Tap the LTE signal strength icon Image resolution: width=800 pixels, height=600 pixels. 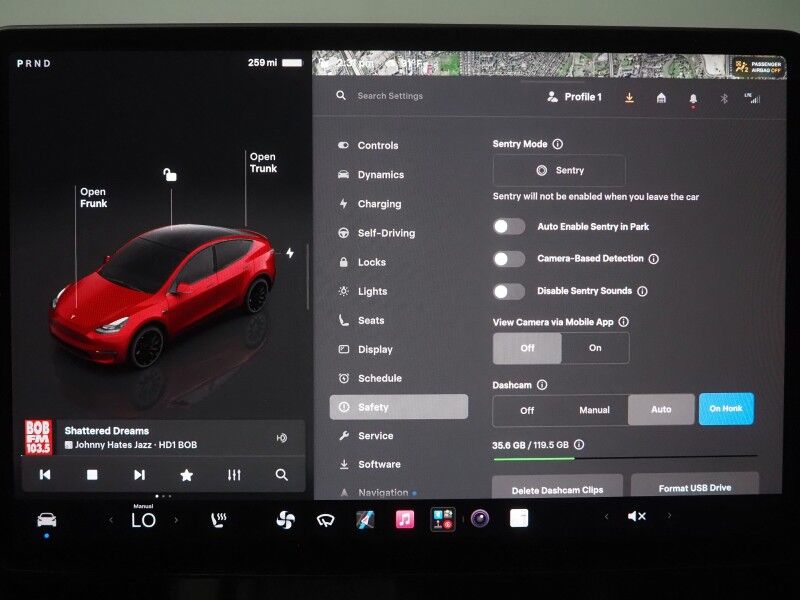tap(753, 98)
